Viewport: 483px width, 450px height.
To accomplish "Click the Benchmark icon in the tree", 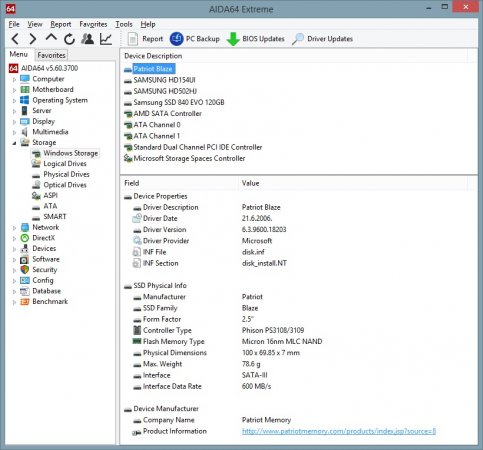I will tap(25, 302).
